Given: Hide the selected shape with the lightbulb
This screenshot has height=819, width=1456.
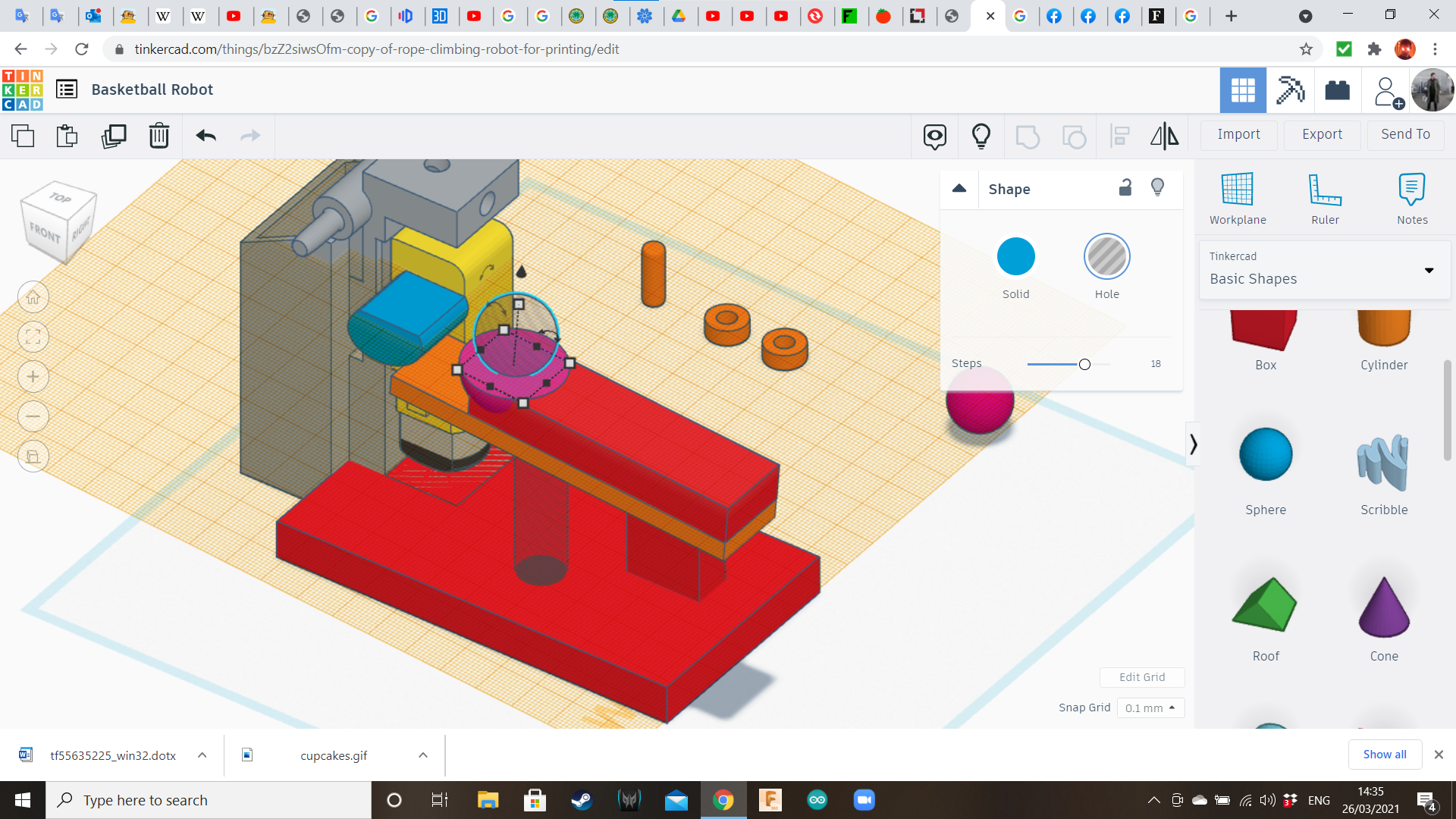Looking at the screenshot, I should (x=1157, y=187).
